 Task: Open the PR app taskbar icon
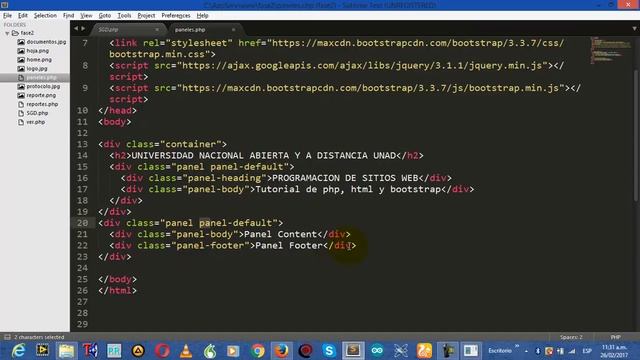pyautogui.click(x=114, y=351)
